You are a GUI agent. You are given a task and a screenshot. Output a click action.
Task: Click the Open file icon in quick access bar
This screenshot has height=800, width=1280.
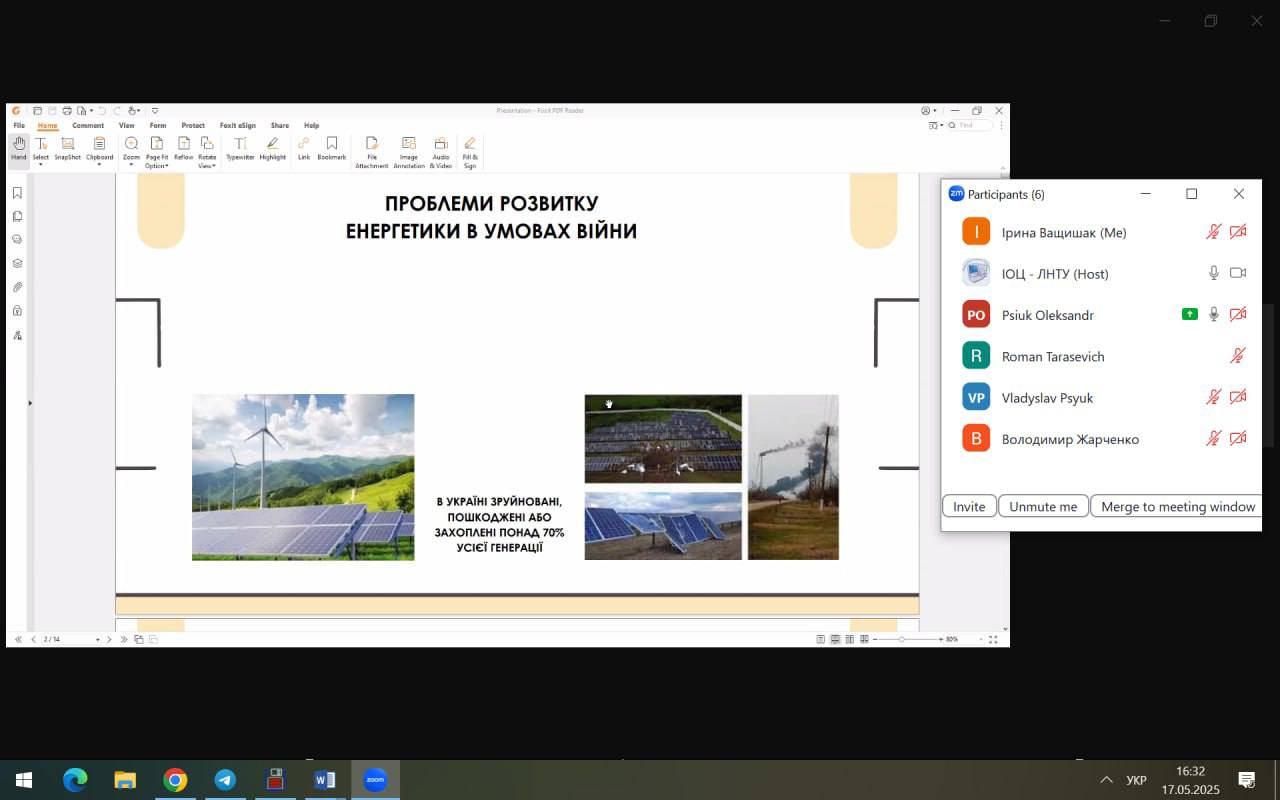click(37, 111)
